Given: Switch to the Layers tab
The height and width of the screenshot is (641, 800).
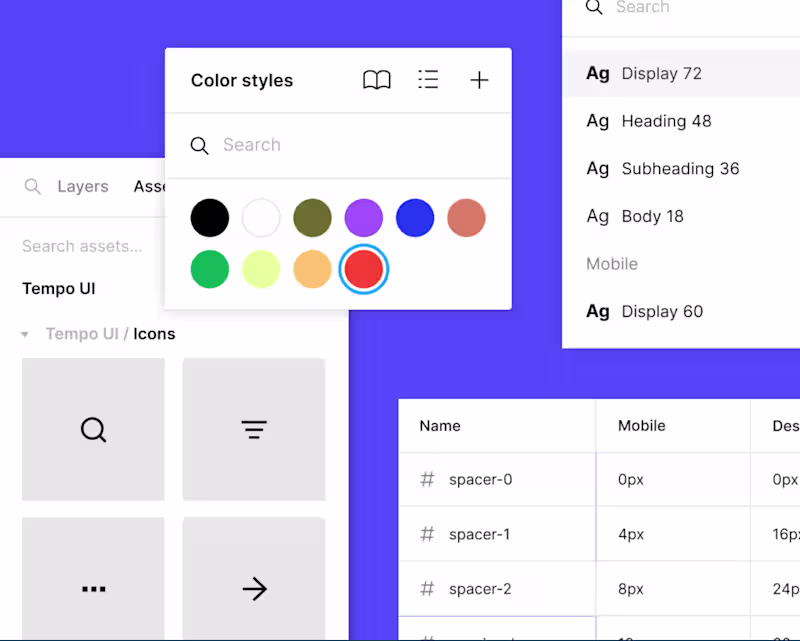Looking at the screenshot, I should (x=82, y=186).
